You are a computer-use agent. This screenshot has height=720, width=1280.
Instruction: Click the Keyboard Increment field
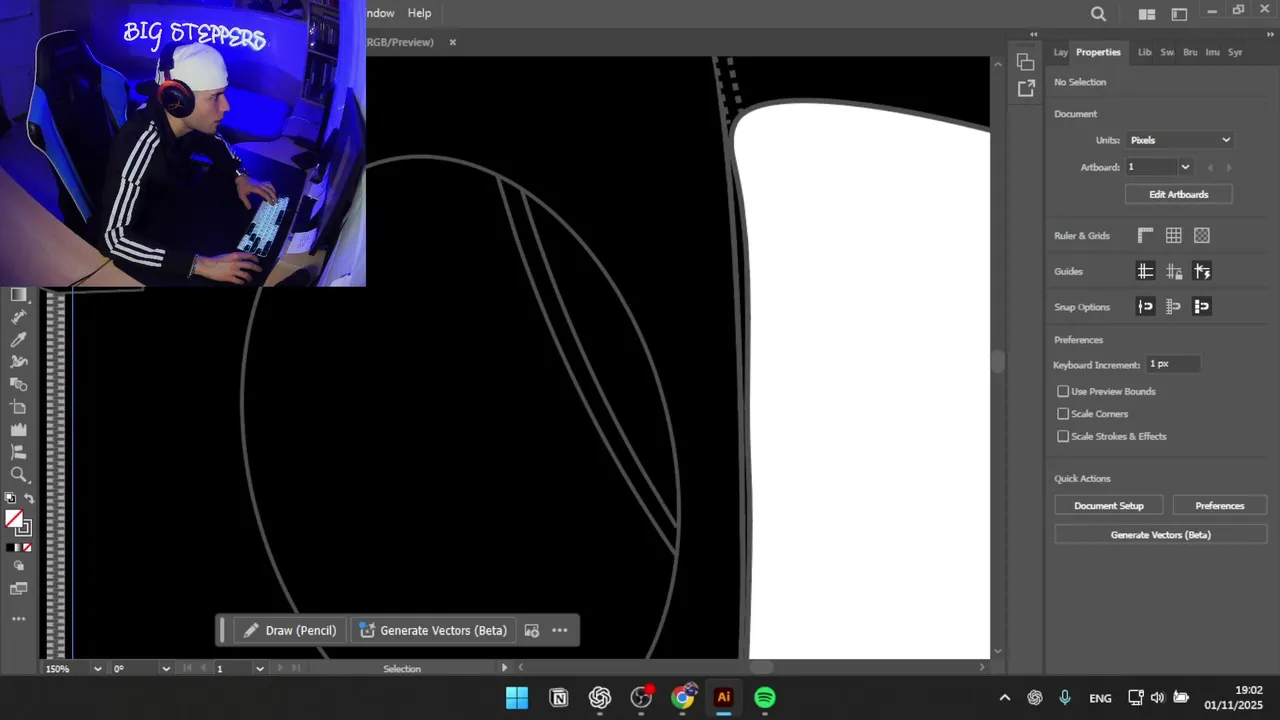point(1172,364)
